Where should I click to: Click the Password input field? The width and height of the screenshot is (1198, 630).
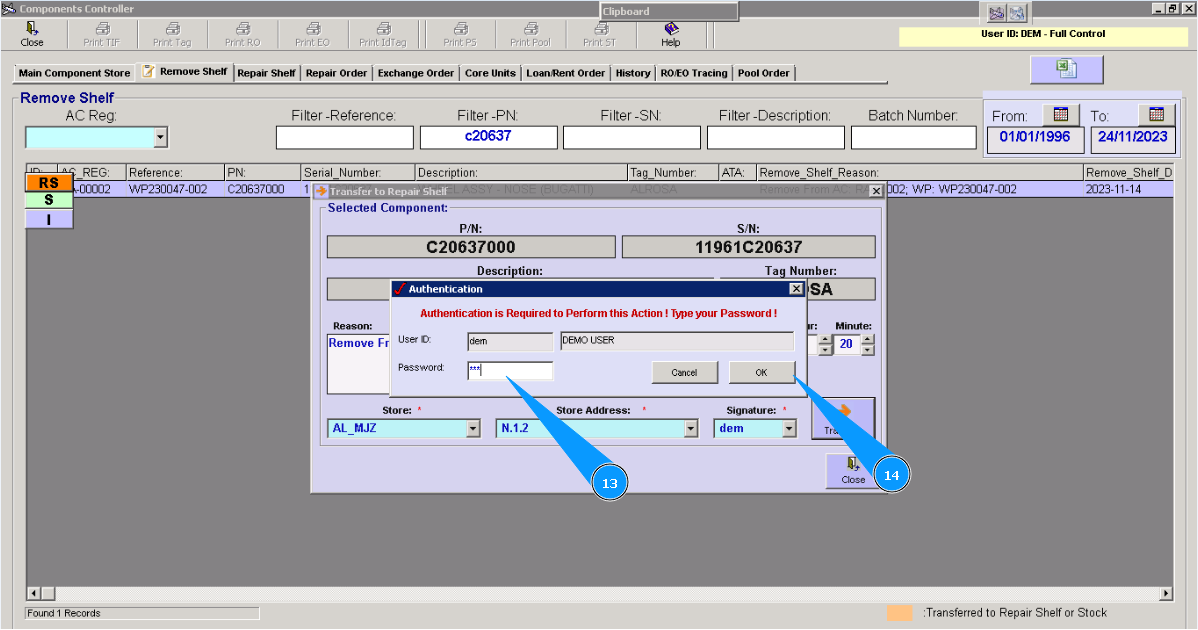510,370
